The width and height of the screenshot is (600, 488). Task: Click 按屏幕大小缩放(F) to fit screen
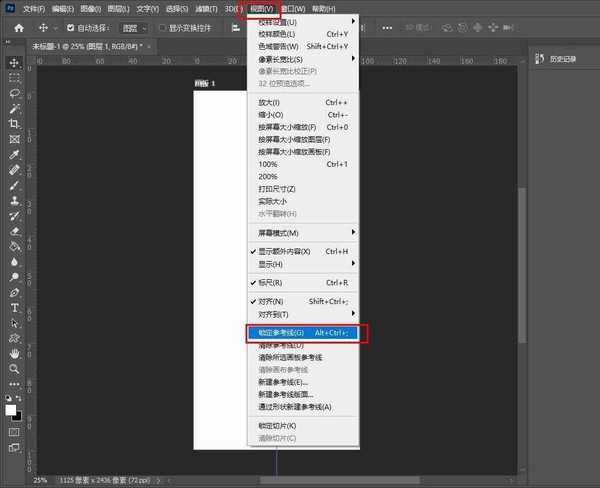(287, 127)
